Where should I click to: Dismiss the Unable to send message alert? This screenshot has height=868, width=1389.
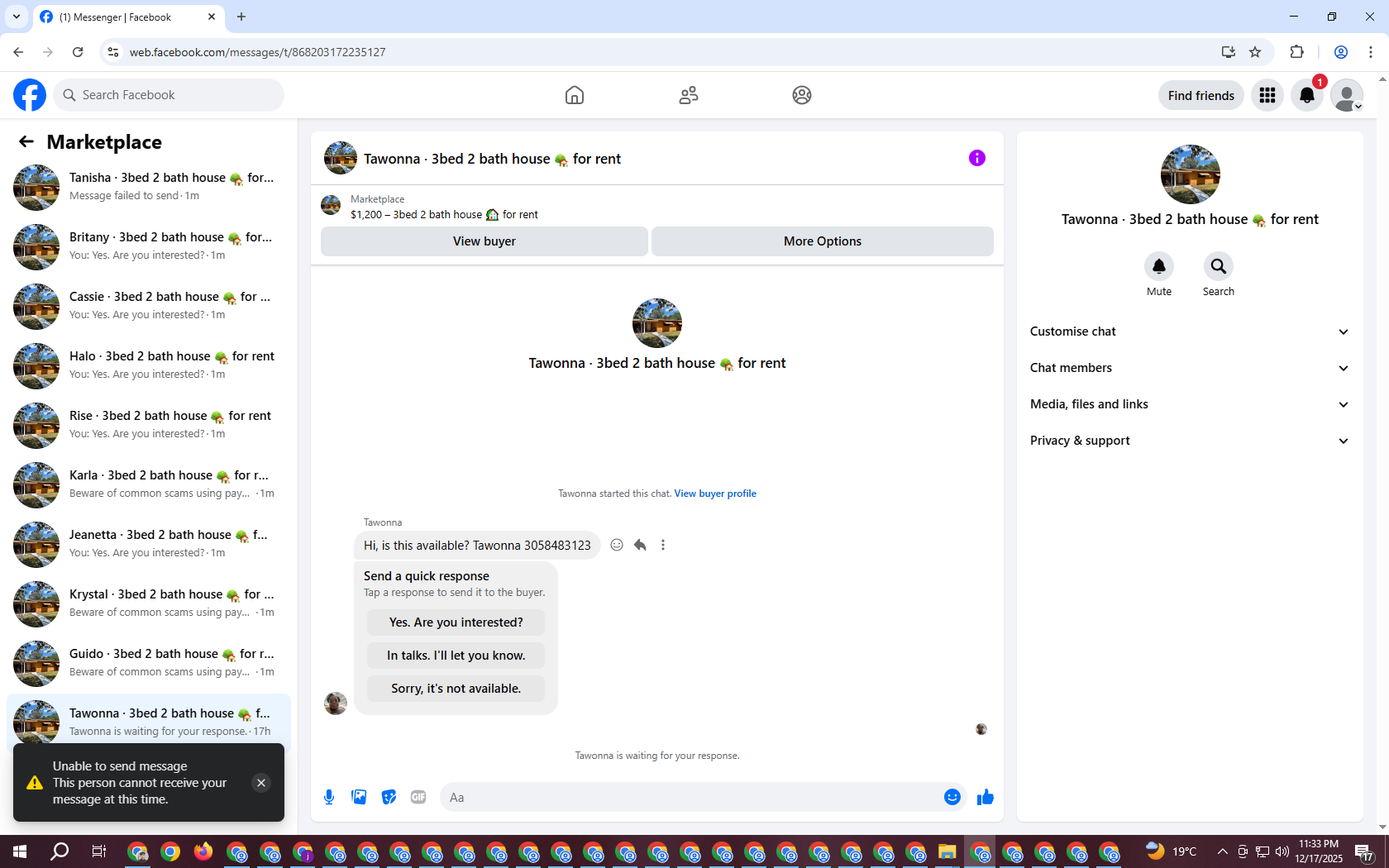261,783
